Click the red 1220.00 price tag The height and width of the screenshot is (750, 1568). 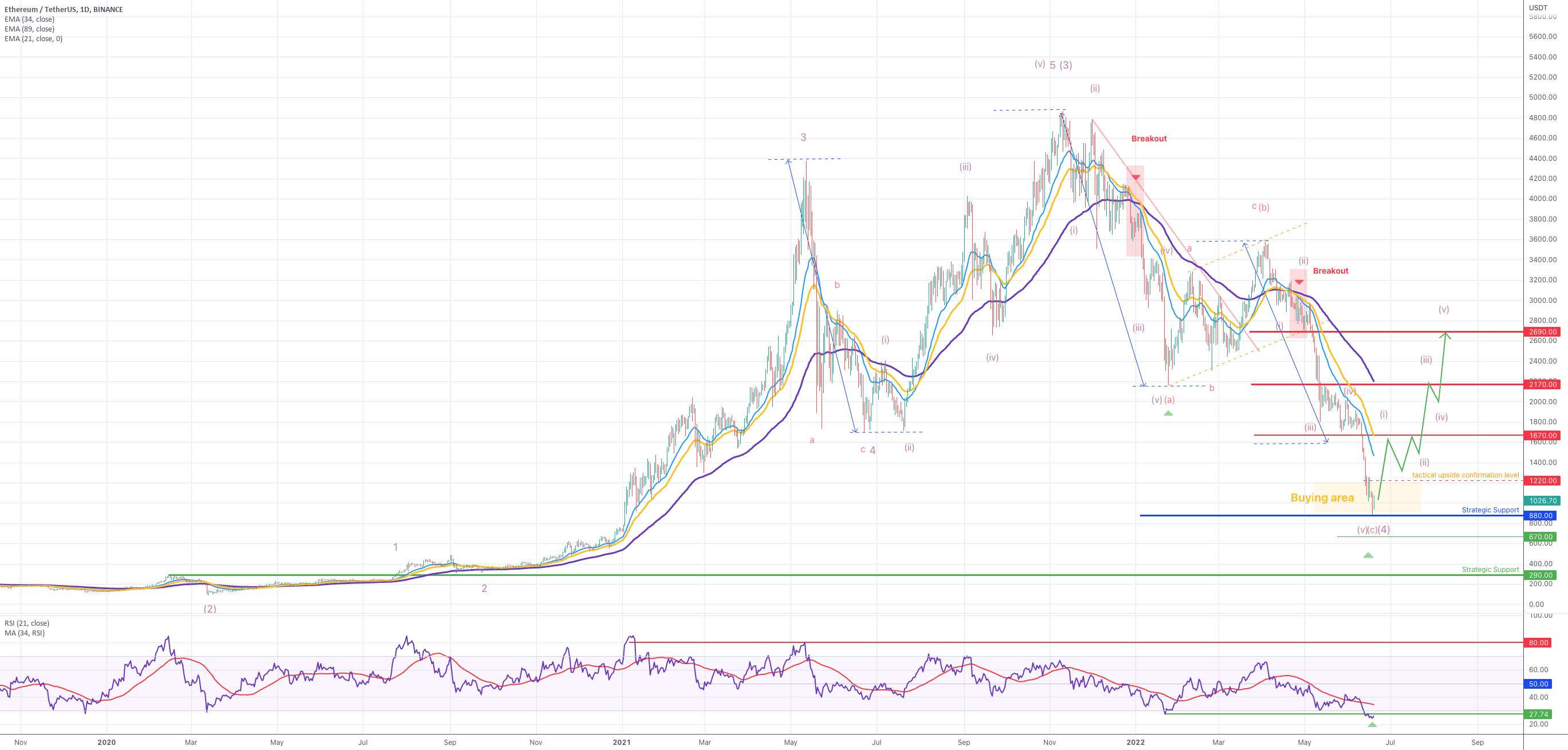(x=1541, y=480)
